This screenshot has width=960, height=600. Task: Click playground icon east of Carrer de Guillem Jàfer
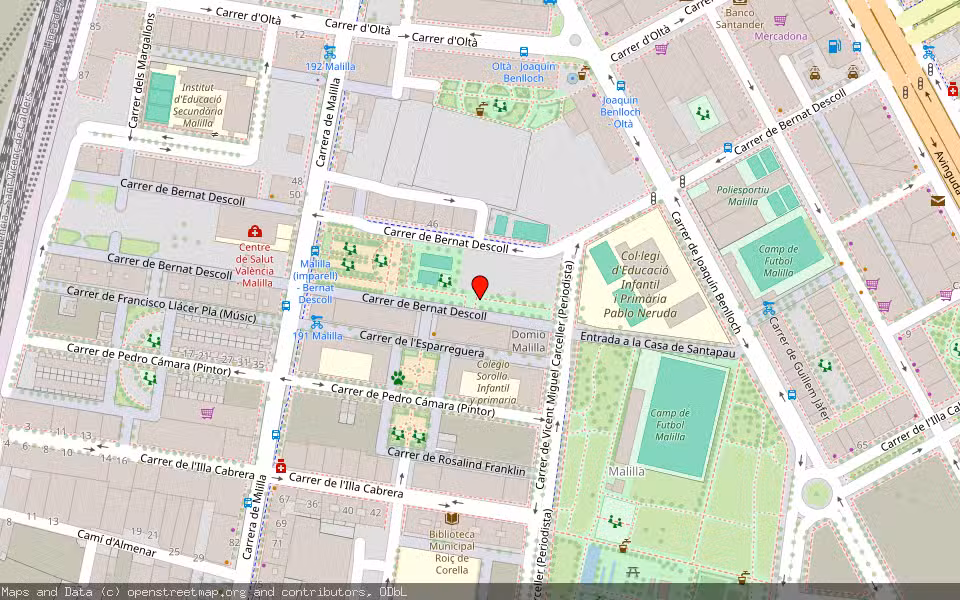[825, 366]
